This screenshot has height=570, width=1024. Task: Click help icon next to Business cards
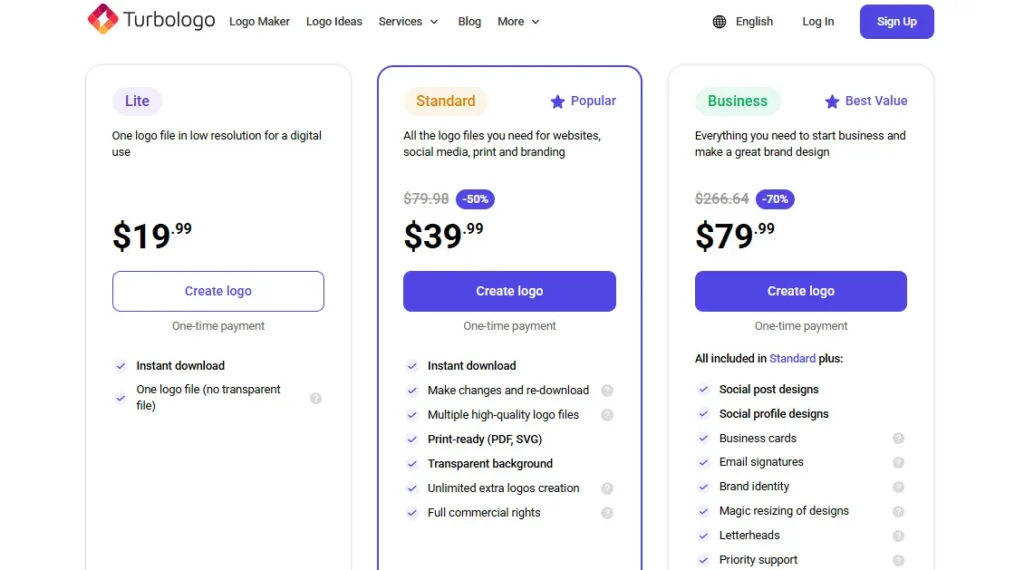click(898, 438)
